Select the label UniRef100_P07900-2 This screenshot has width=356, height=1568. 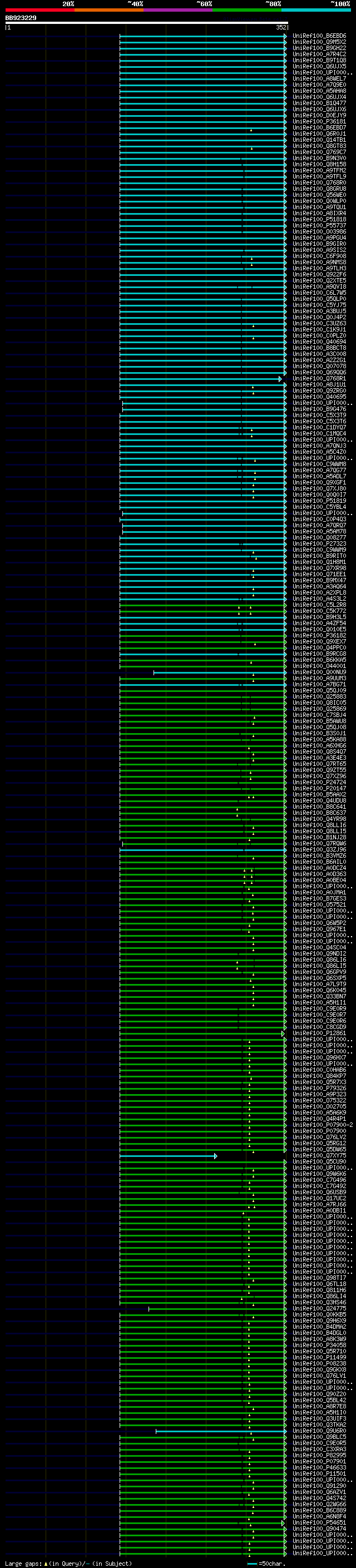(323, 1125)
